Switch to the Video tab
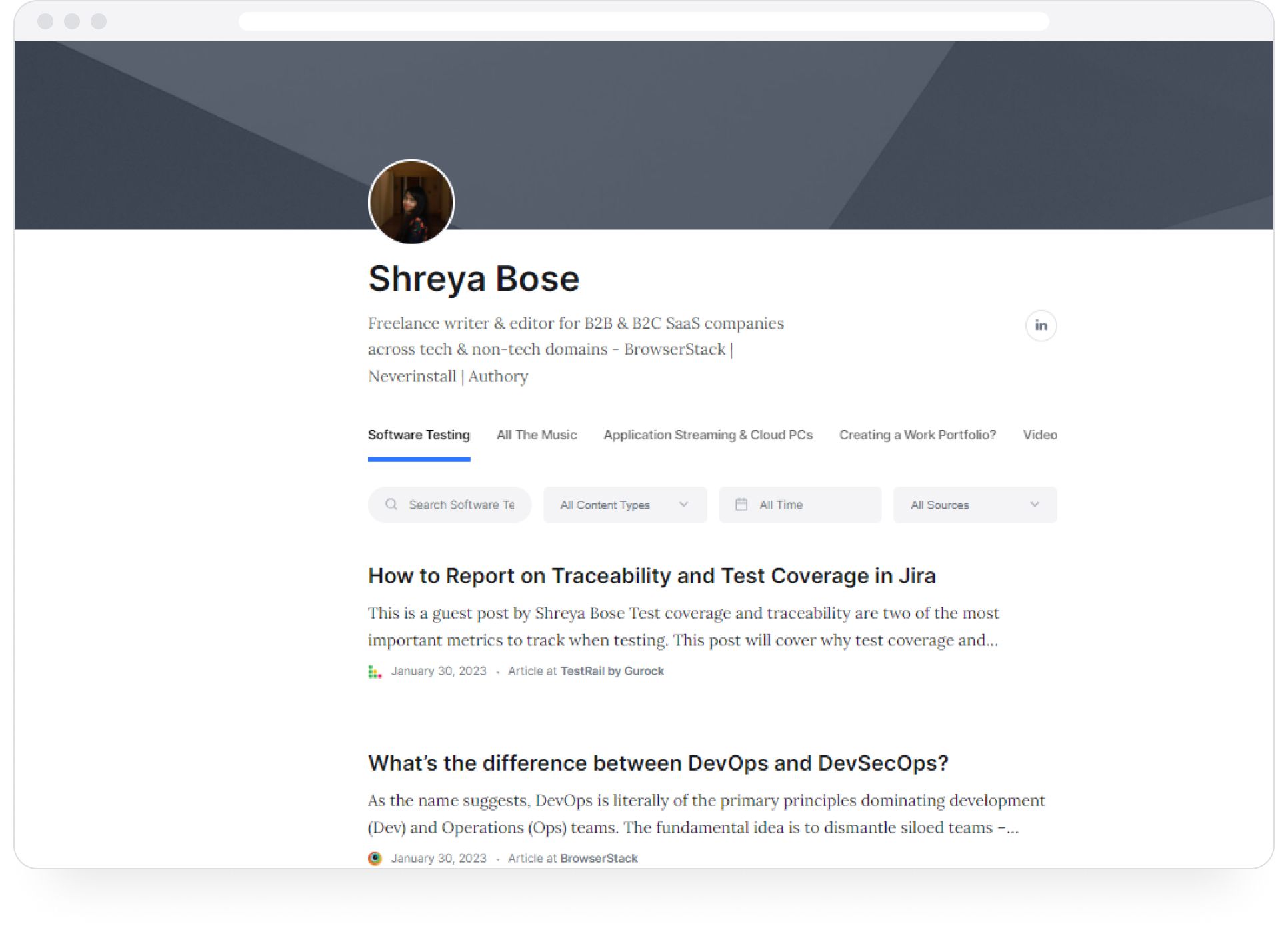 [1040, 435]
